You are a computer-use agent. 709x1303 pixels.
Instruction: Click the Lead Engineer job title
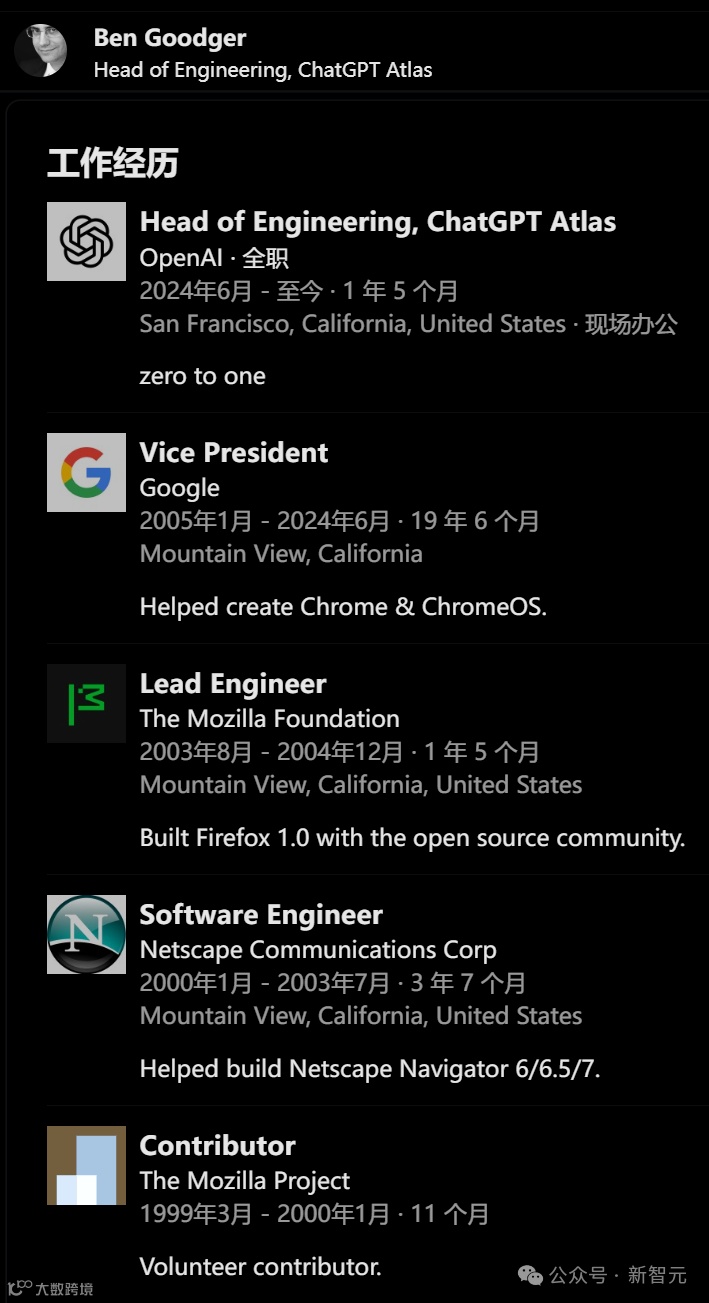click(233, 684)
